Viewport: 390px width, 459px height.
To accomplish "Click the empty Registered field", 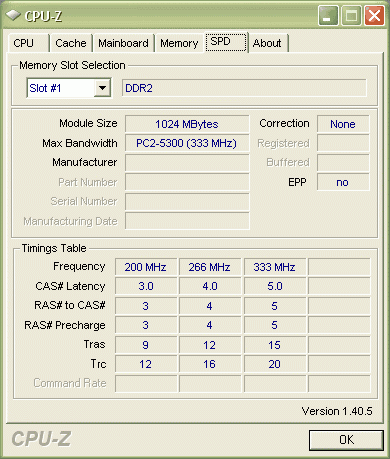I will point(343,143).
